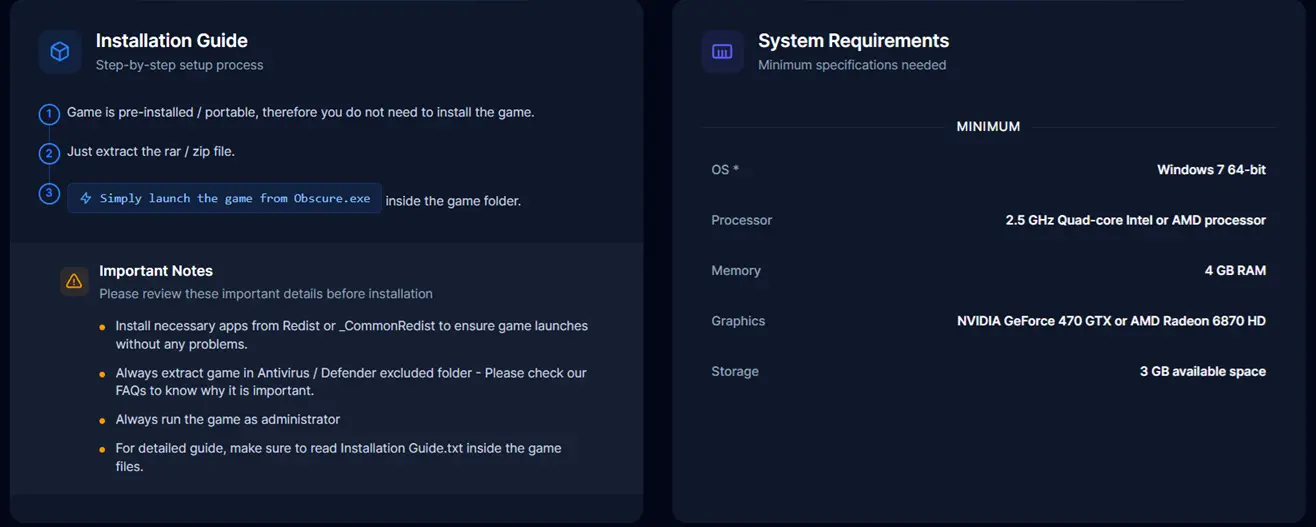Click the System Requirements monitor icon

(722, 52)
